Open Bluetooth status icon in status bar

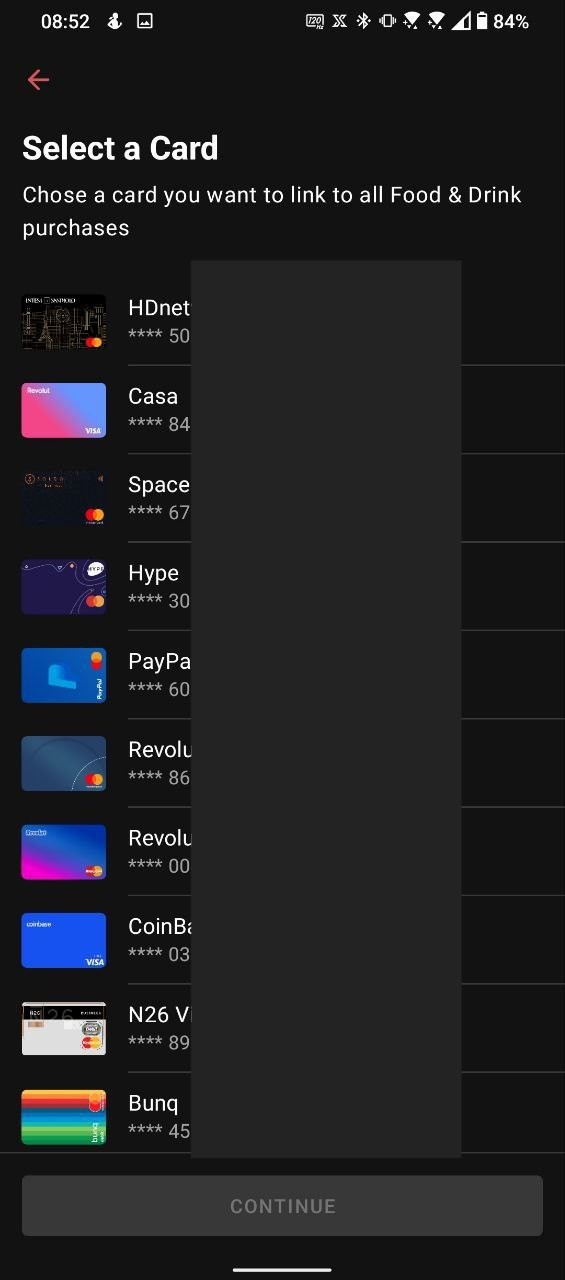point(364,21)
